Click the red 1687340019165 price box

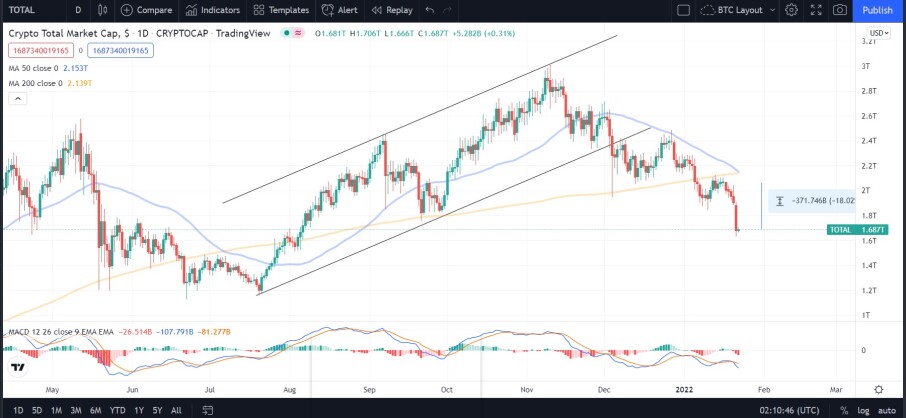[40, 50]
